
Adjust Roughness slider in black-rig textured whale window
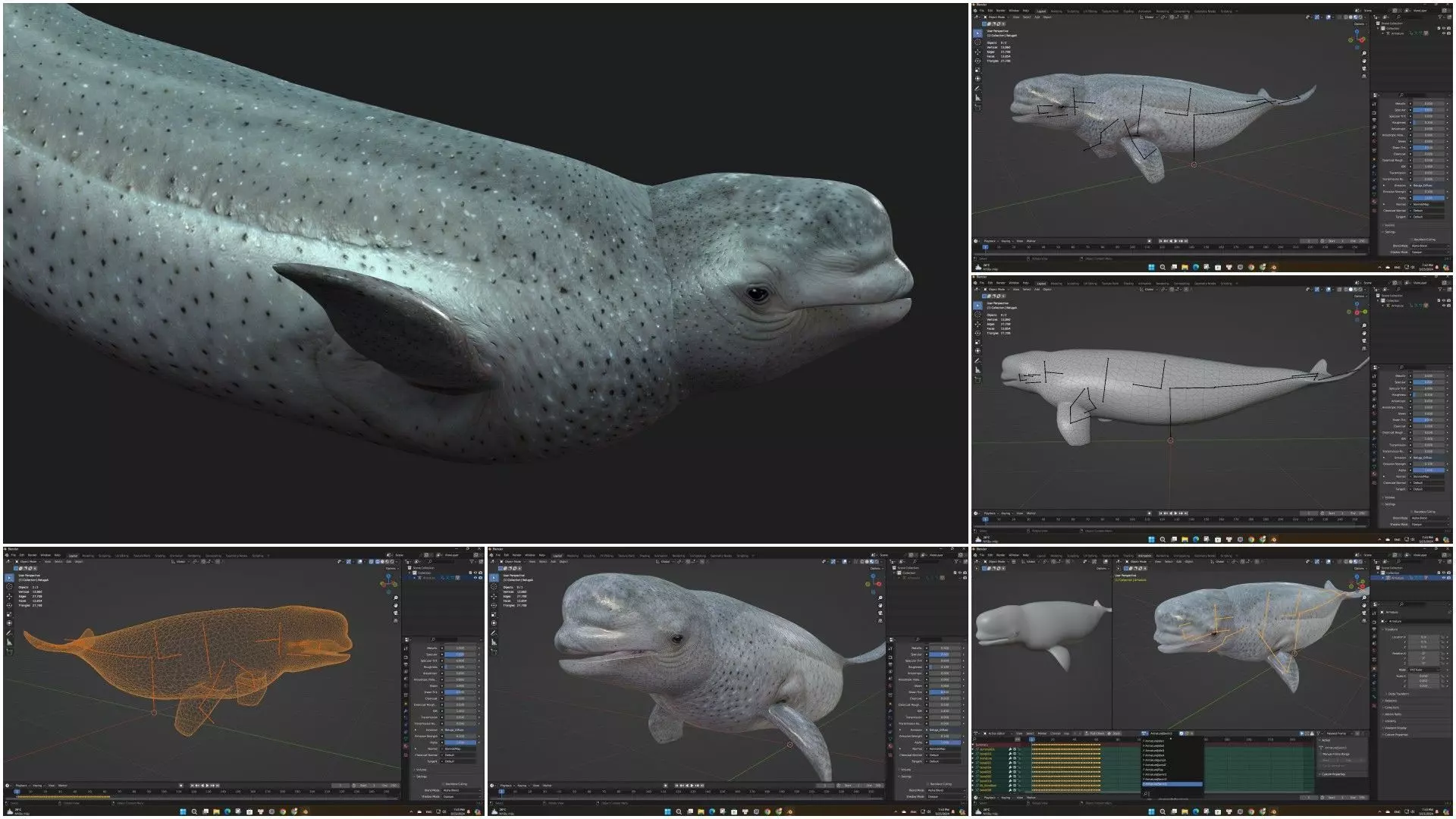point(1428,122)
